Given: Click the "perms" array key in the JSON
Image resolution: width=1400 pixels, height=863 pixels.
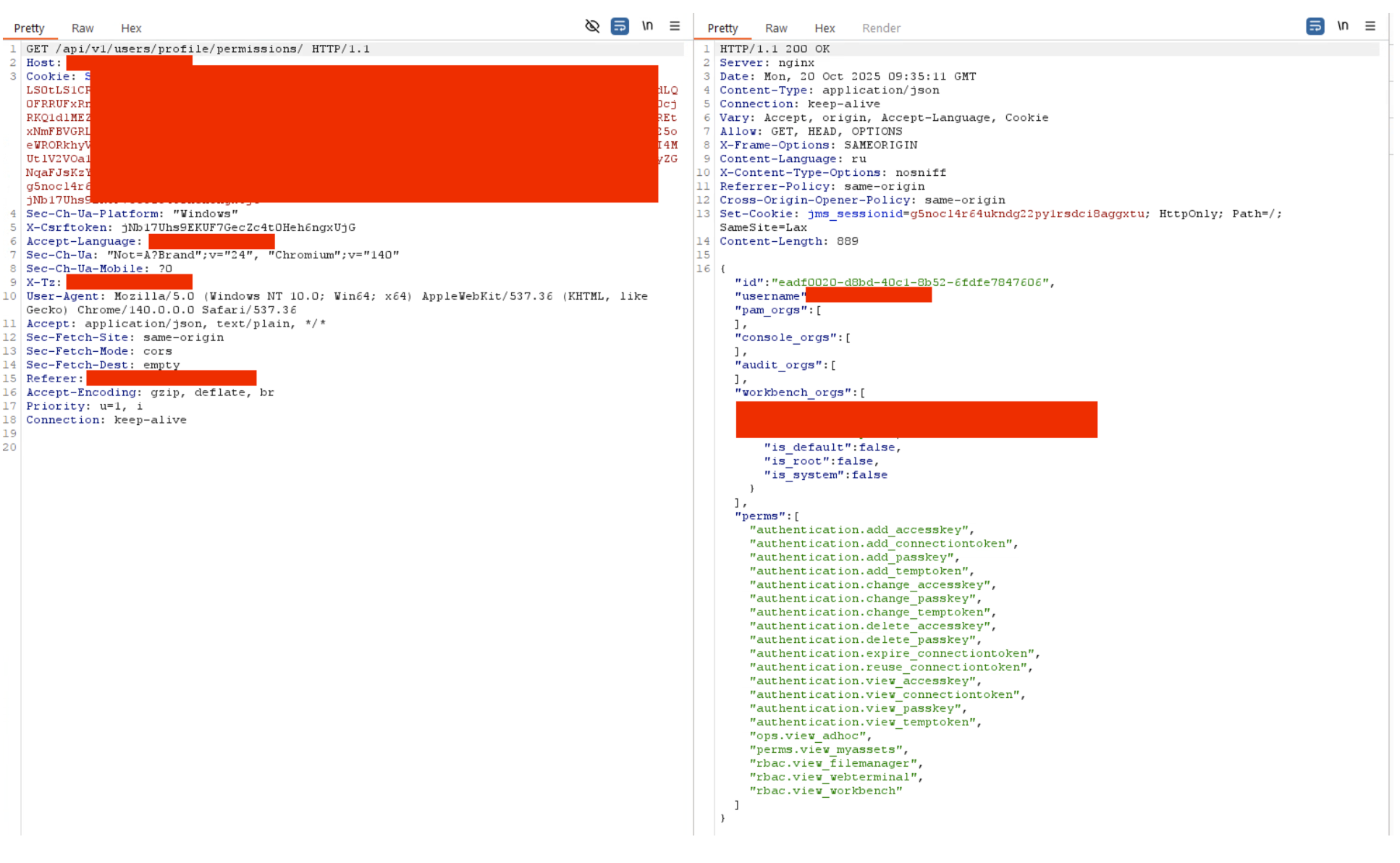Looking at the screenshot, I should (x=759, y=515).
